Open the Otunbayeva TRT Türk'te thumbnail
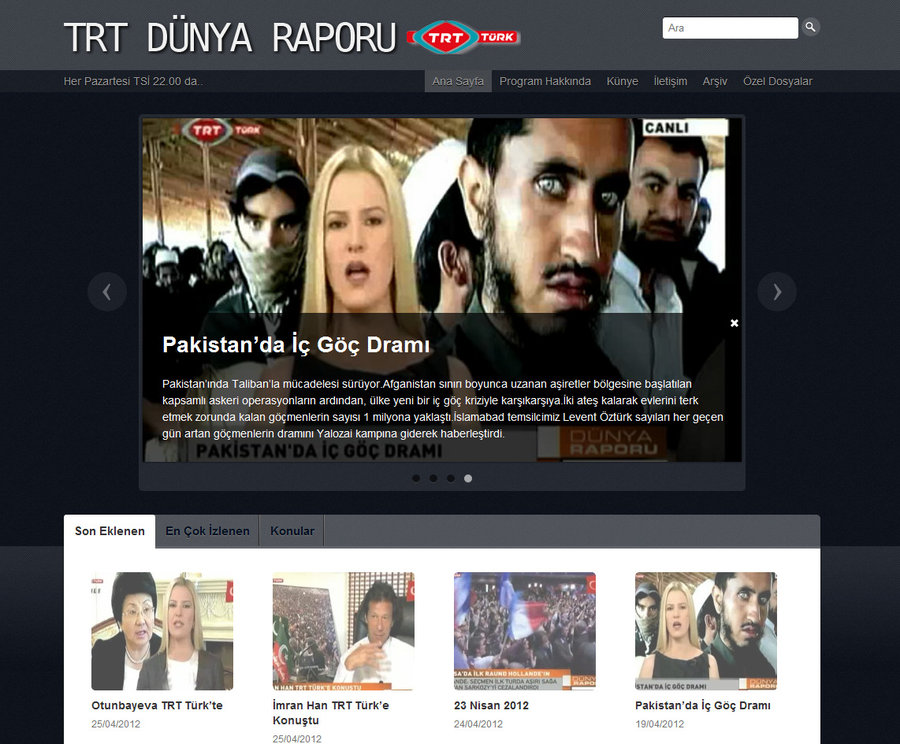 tap(162, 631)
